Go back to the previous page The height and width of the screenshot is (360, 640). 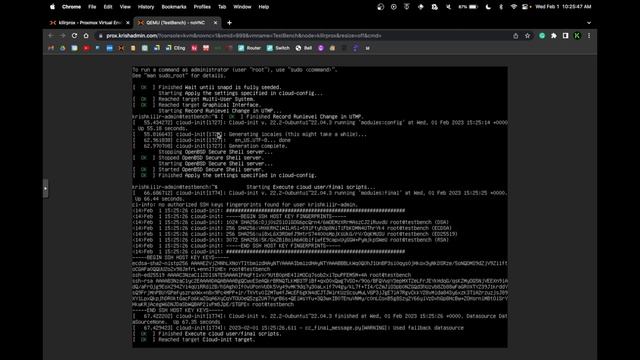coord(51,36)
